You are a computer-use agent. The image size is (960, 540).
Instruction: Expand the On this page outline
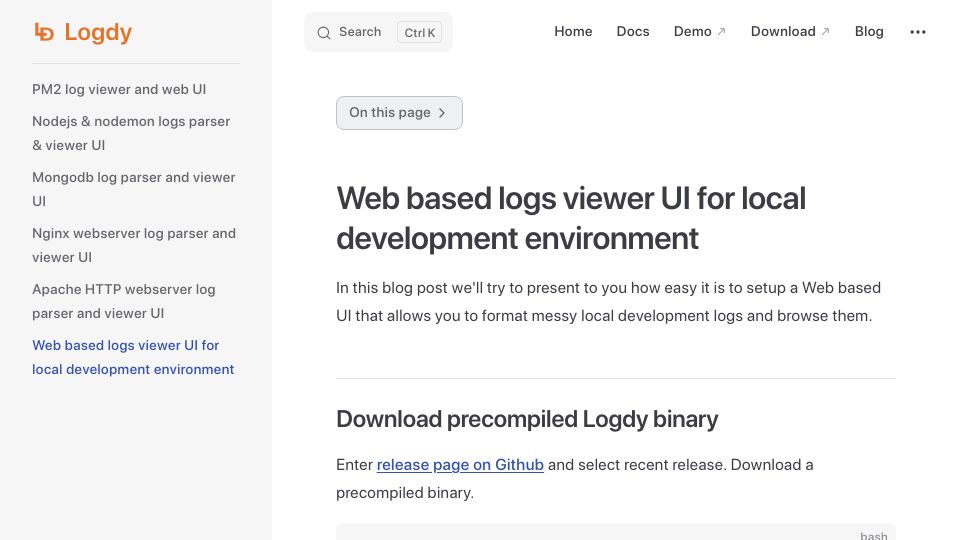click(399, 113)
